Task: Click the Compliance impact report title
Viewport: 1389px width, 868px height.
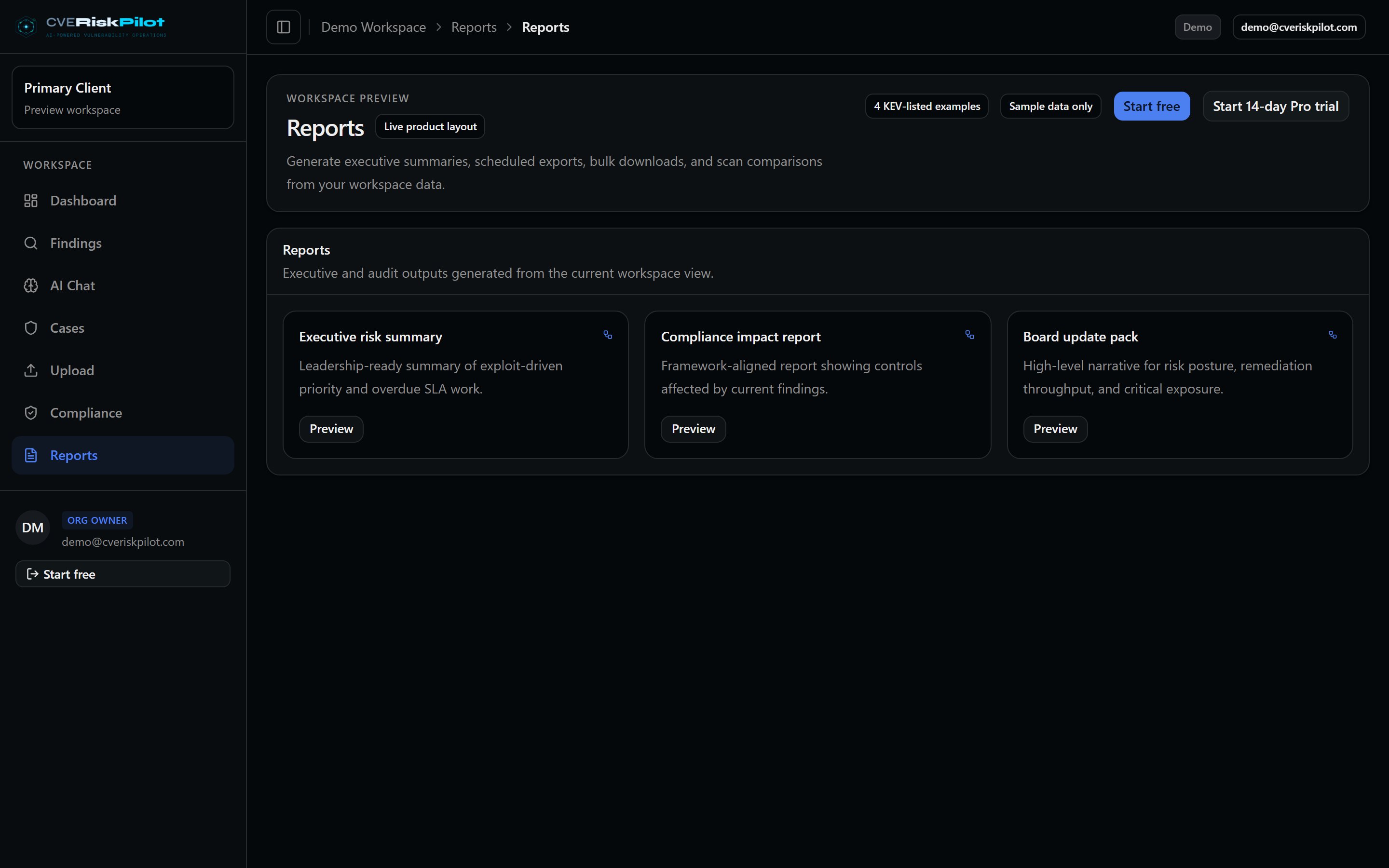Action: click(x=741, y=337)
